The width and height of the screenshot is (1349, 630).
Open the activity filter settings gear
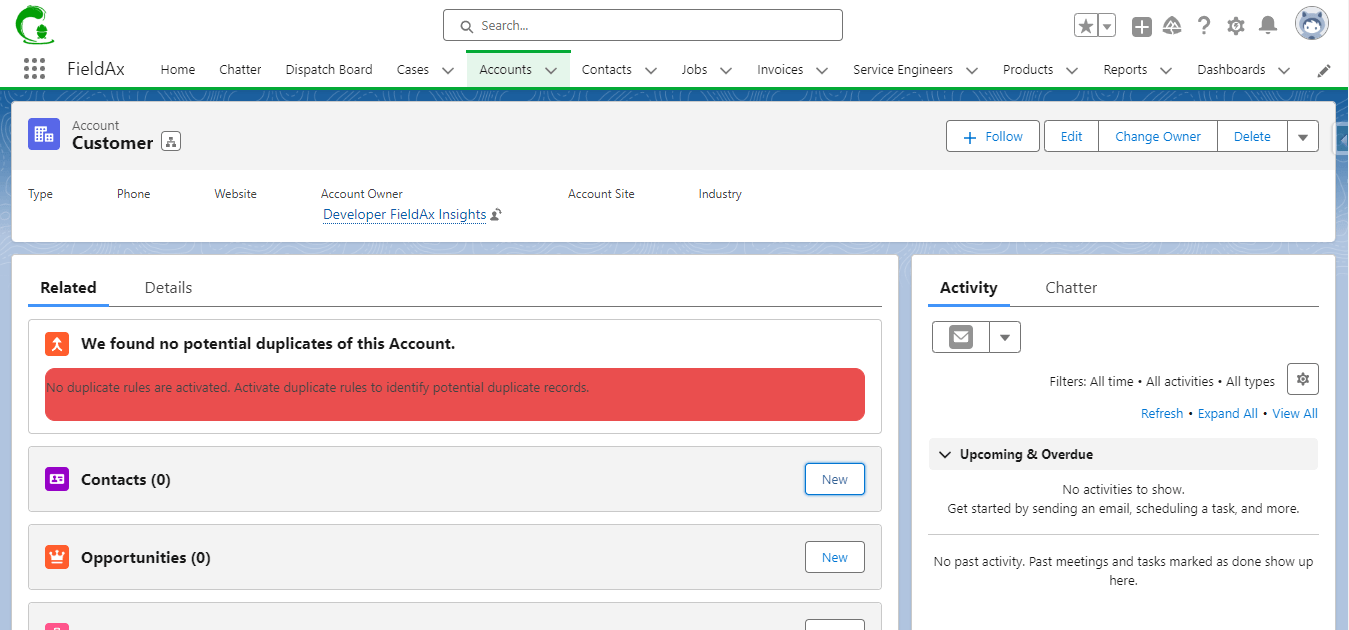pyautogui.click(x=1302, y=379)
